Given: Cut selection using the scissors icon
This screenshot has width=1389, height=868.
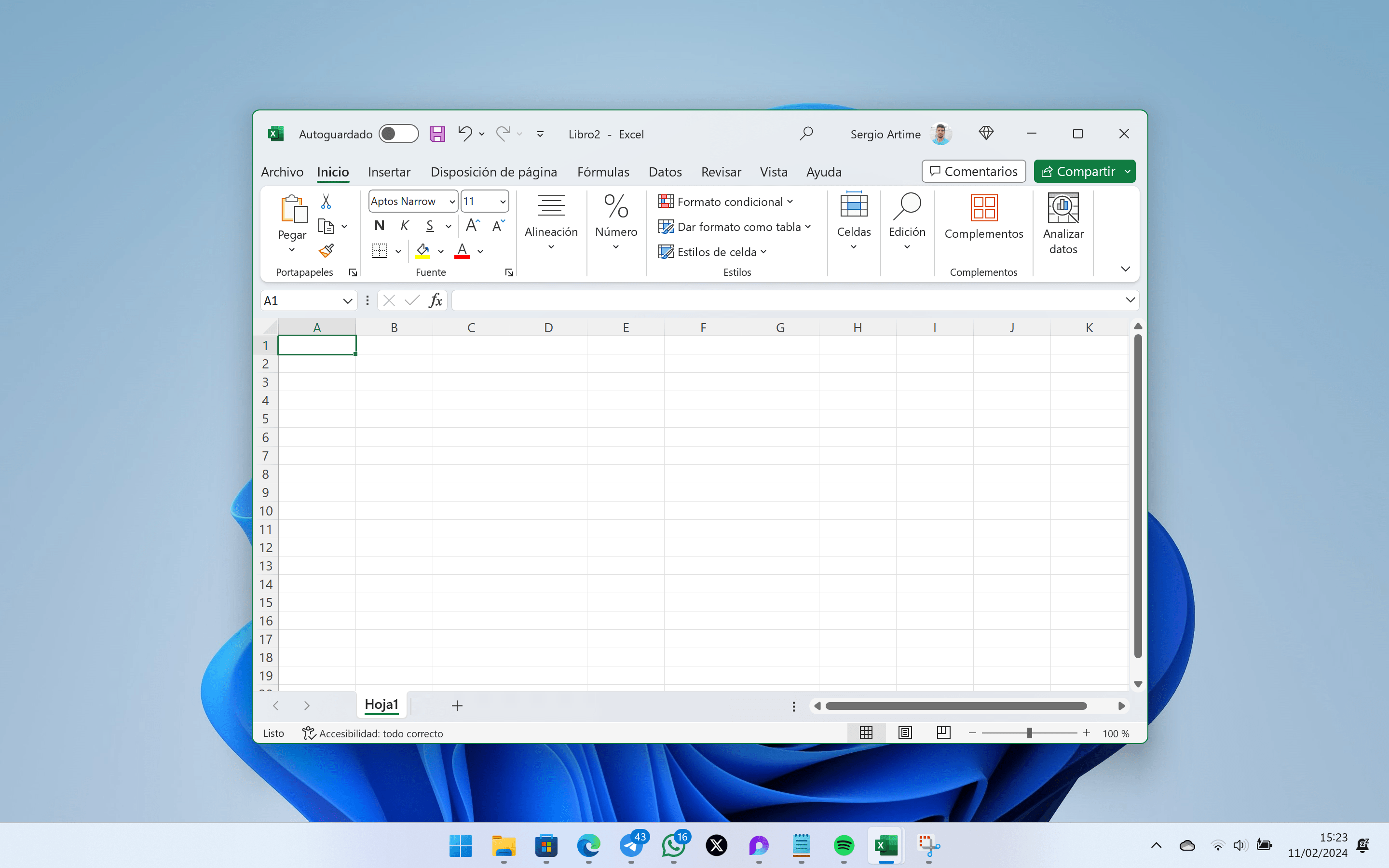Looking at the screenshot, I should click(x=326, y=201).
